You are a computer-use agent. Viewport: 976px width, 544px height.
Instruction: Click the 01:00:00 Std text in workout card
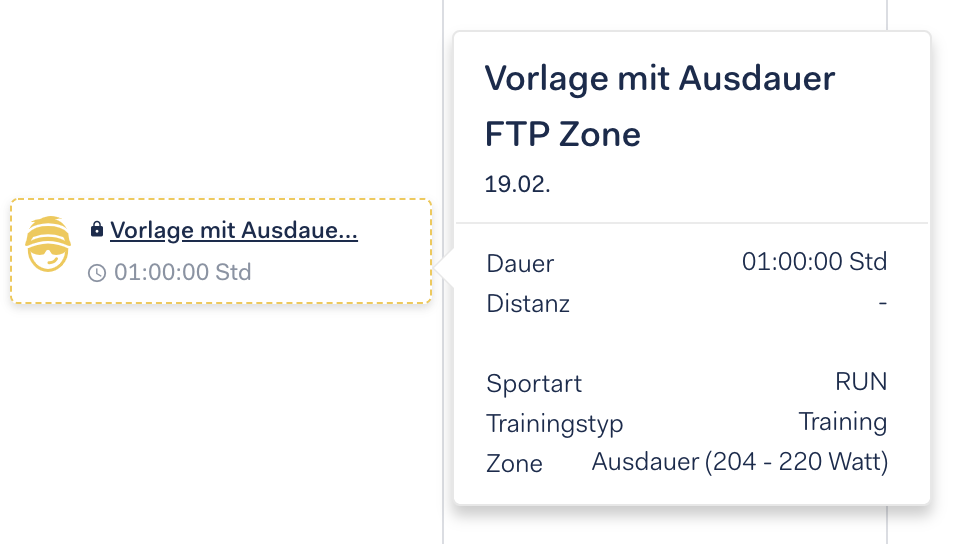coord(182,272)
